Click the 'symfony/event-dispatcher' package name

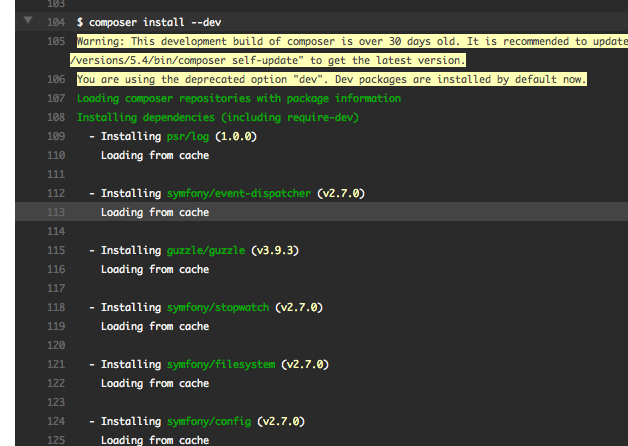[x=239, y=193]
